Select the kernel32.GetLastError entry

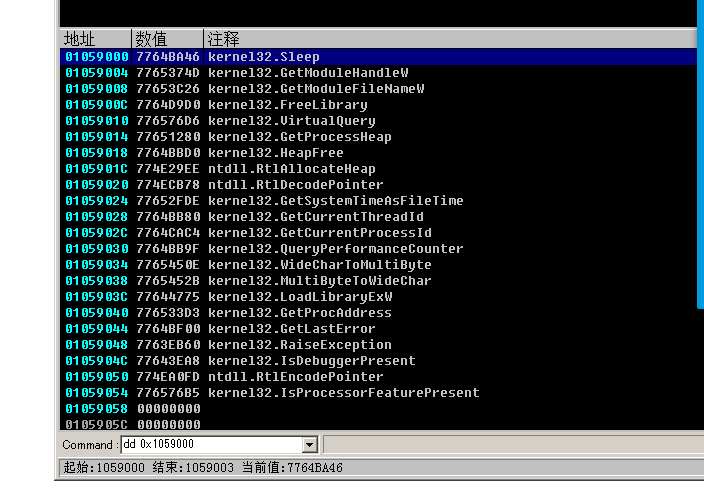(291, 329)
